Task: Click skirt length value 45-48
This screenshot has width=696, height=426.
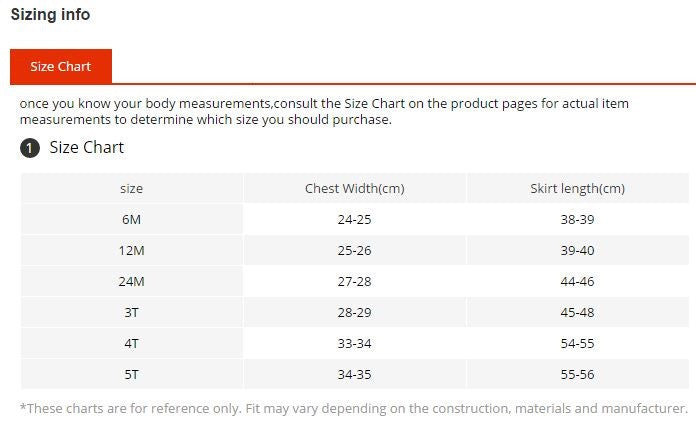Action: [x=577, y=312]
